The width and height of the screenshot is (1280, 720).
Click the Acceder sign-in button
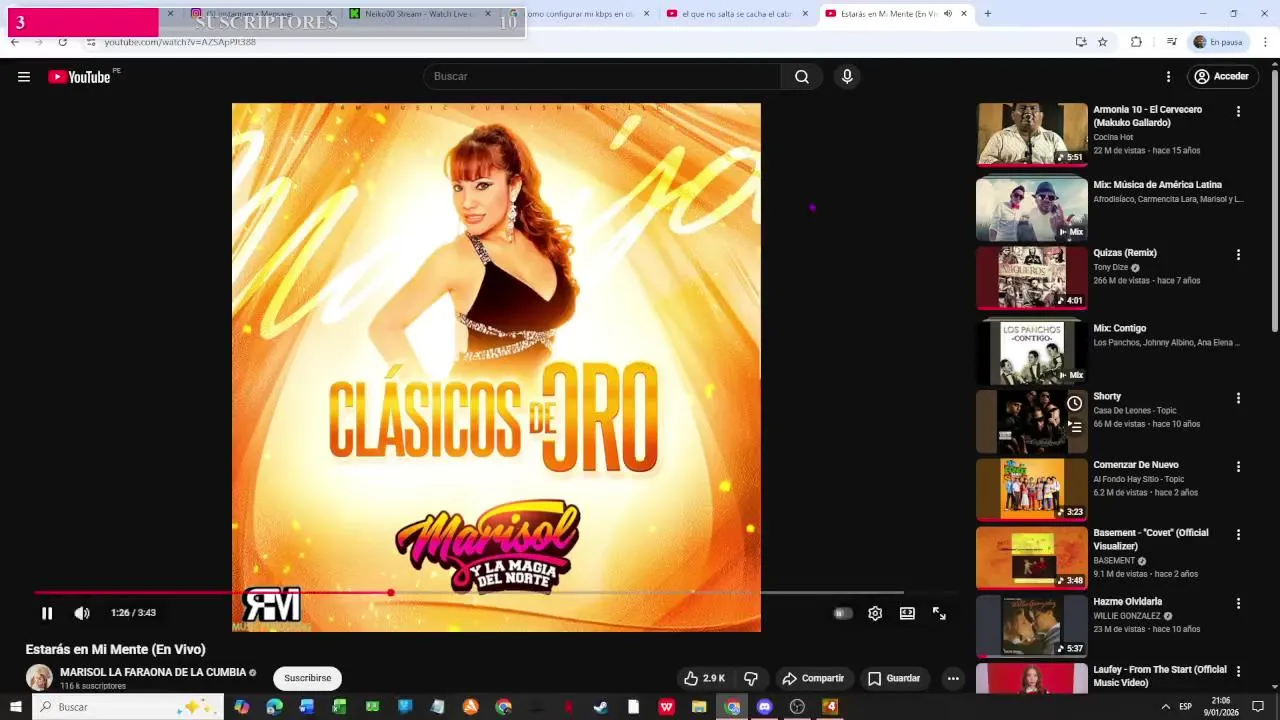(x=1221, y=77)
